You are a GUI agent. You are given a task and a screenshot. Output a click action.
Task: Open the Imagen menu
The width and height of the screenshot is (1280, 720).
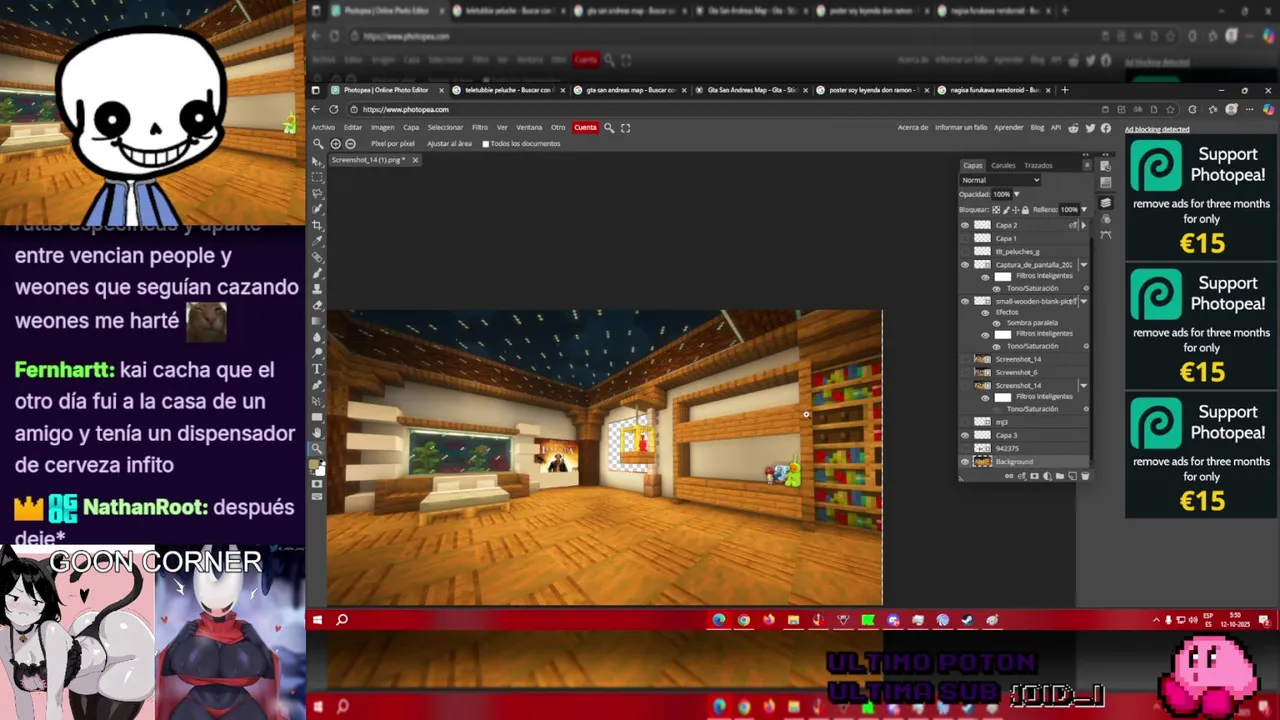(383, 128)
